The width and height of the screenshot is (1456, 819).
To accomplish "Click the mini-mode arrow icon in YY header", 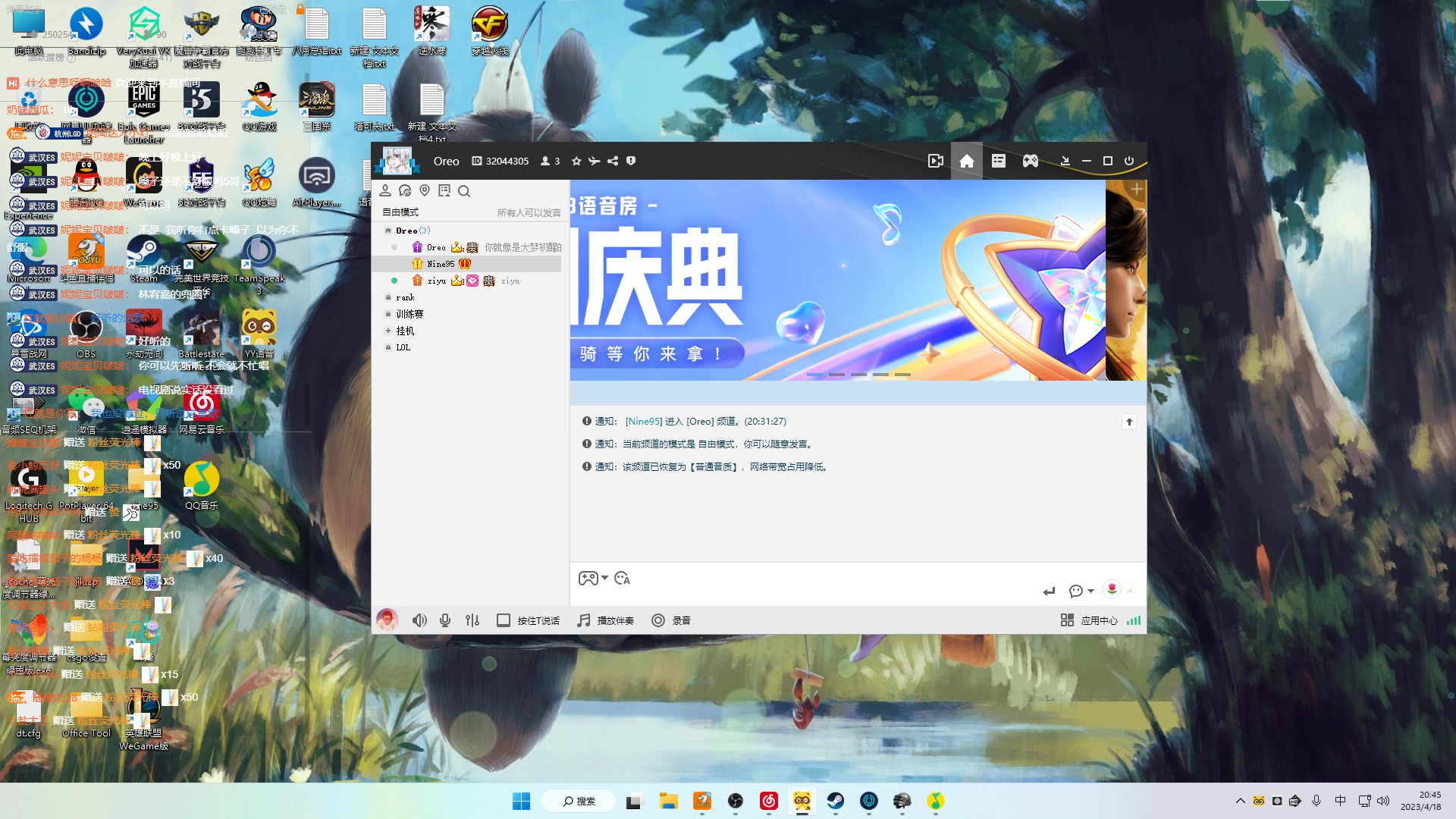I will click(1065, 161).
